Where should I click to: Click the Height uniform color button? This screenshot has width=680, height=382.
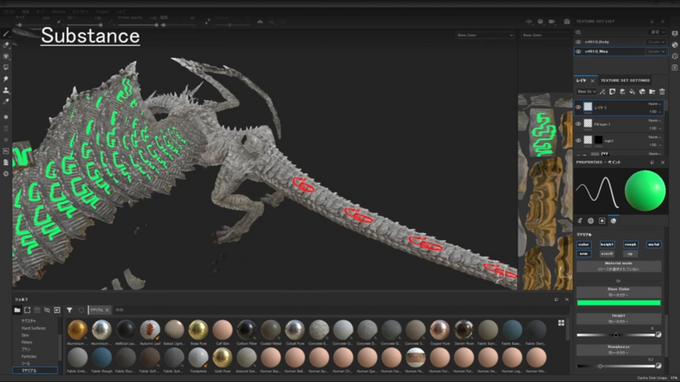618,319
